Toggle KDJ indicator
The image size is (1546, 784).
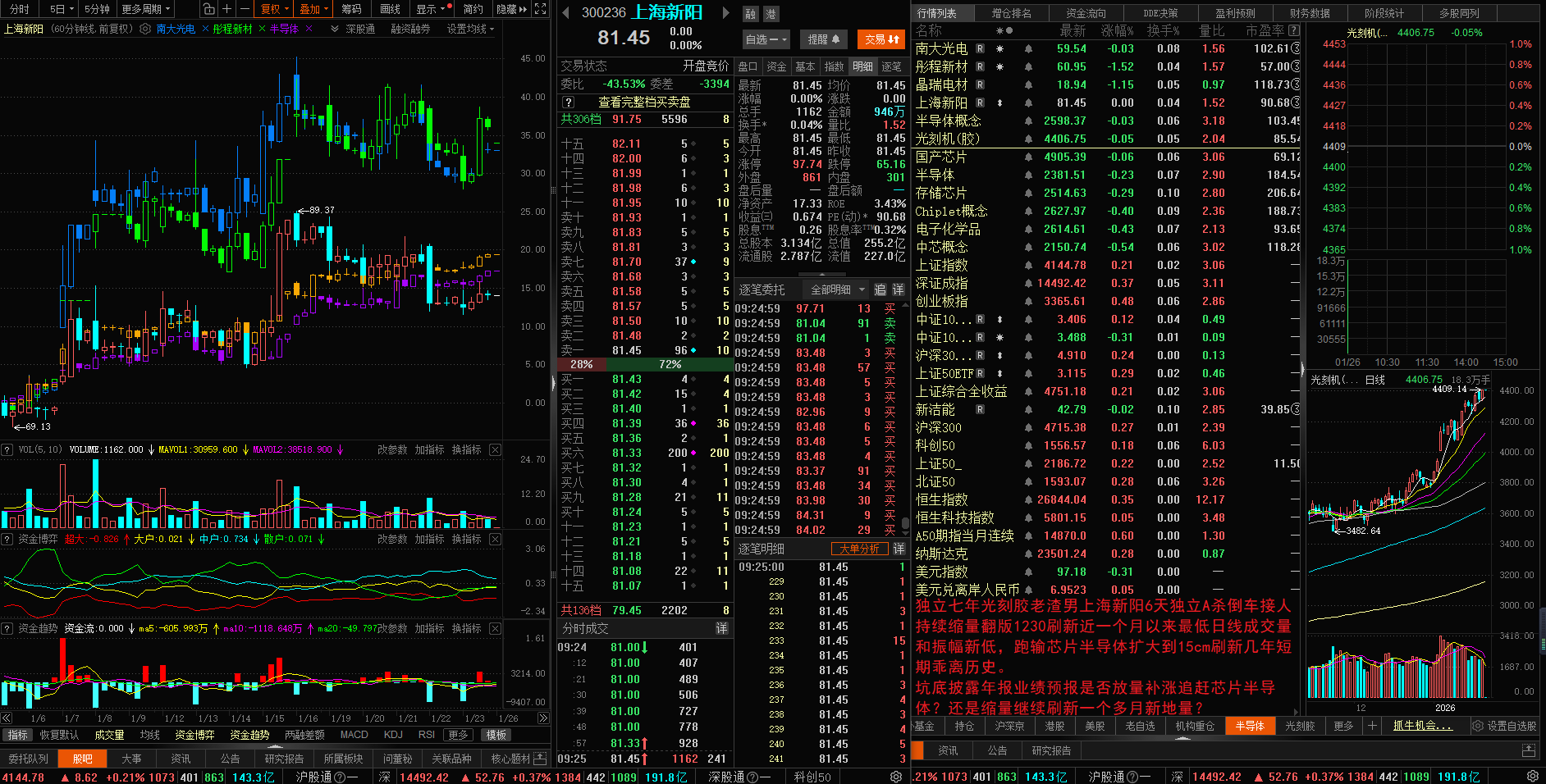coord(394,735)
